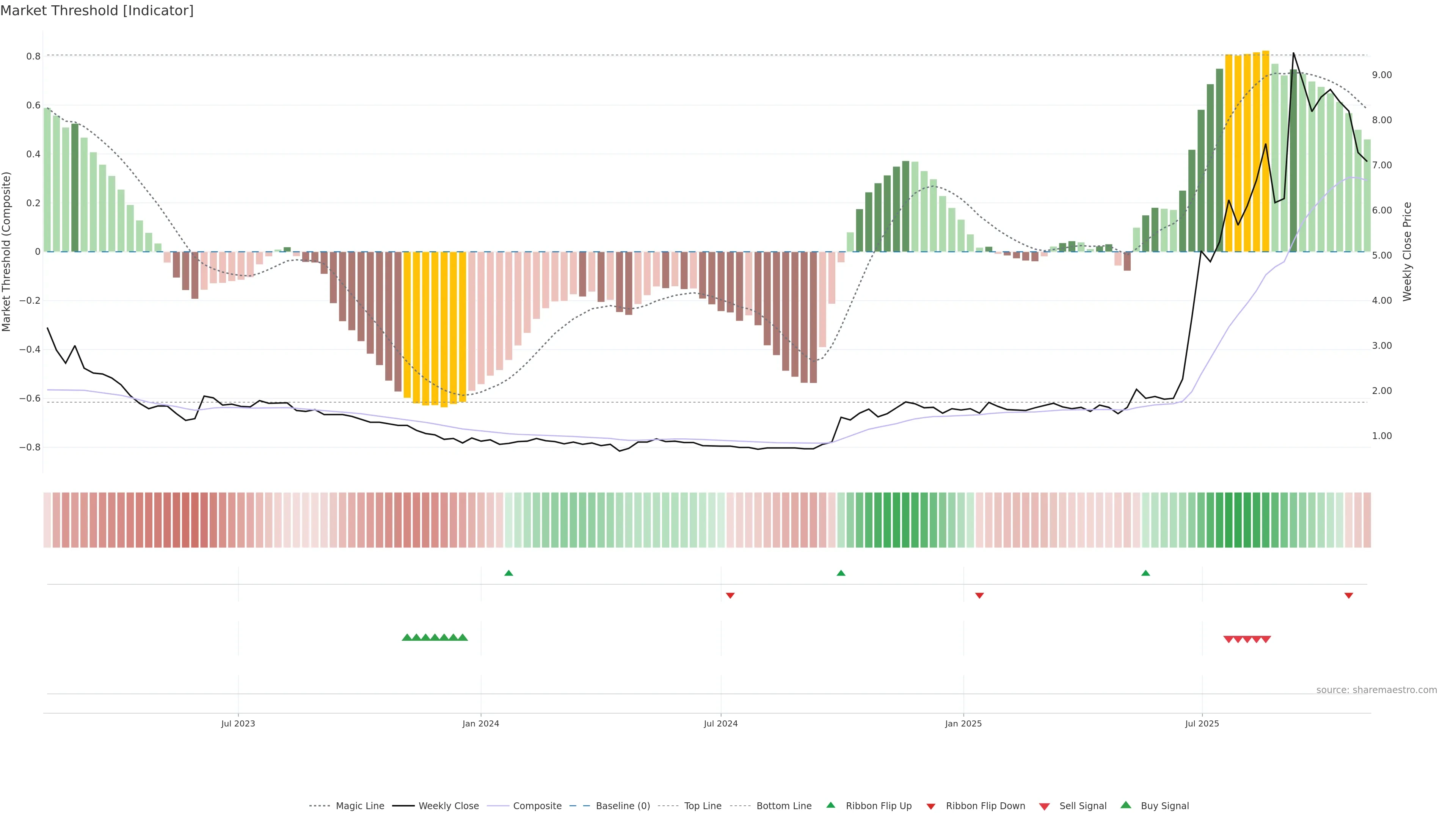
Task: Click the Jan 2024 axis label
Action: click(480, 723)
